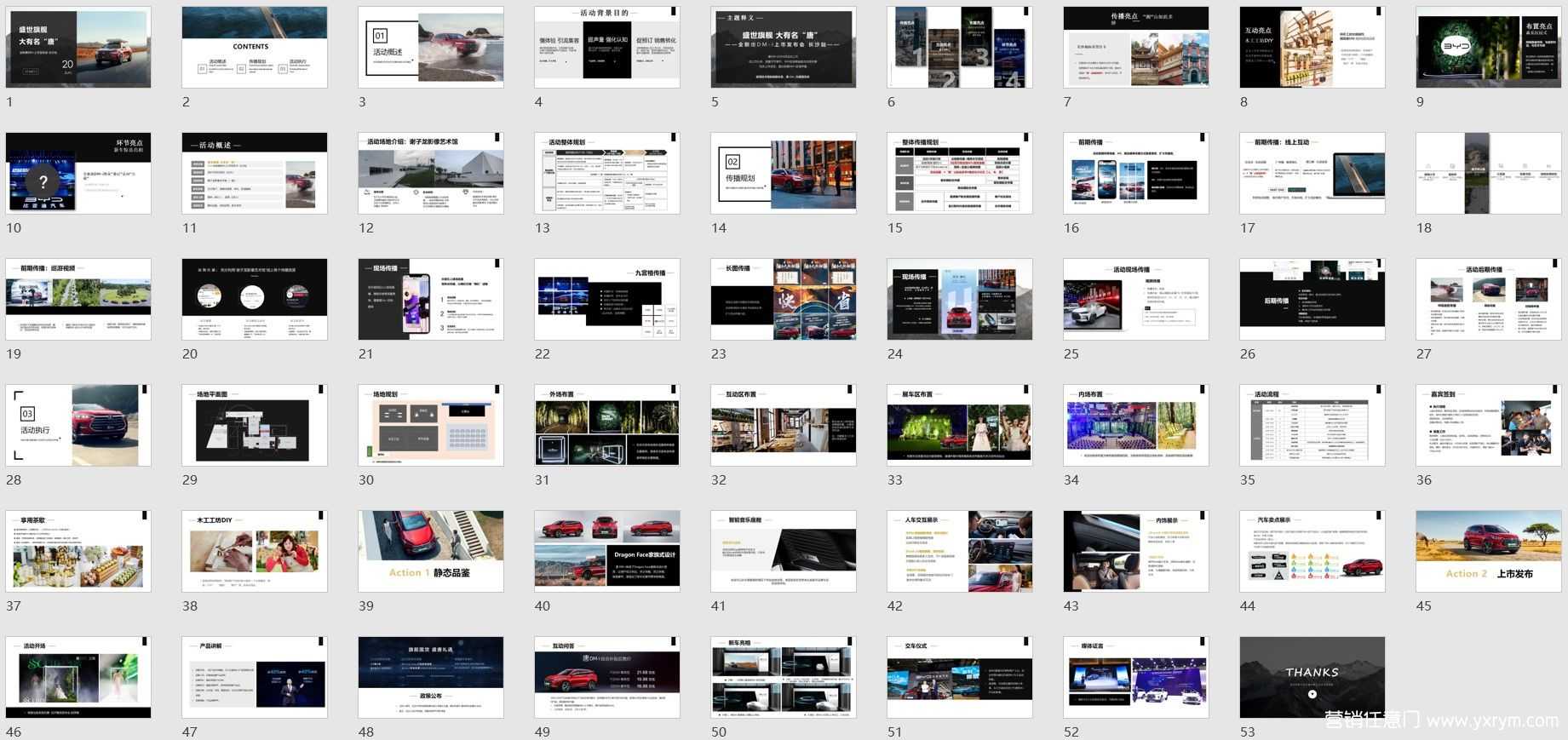Viewport: 1568px width, 740px height.
Task: Open slide 19 前期传播：巡游视频
Action: coord(78,299)
